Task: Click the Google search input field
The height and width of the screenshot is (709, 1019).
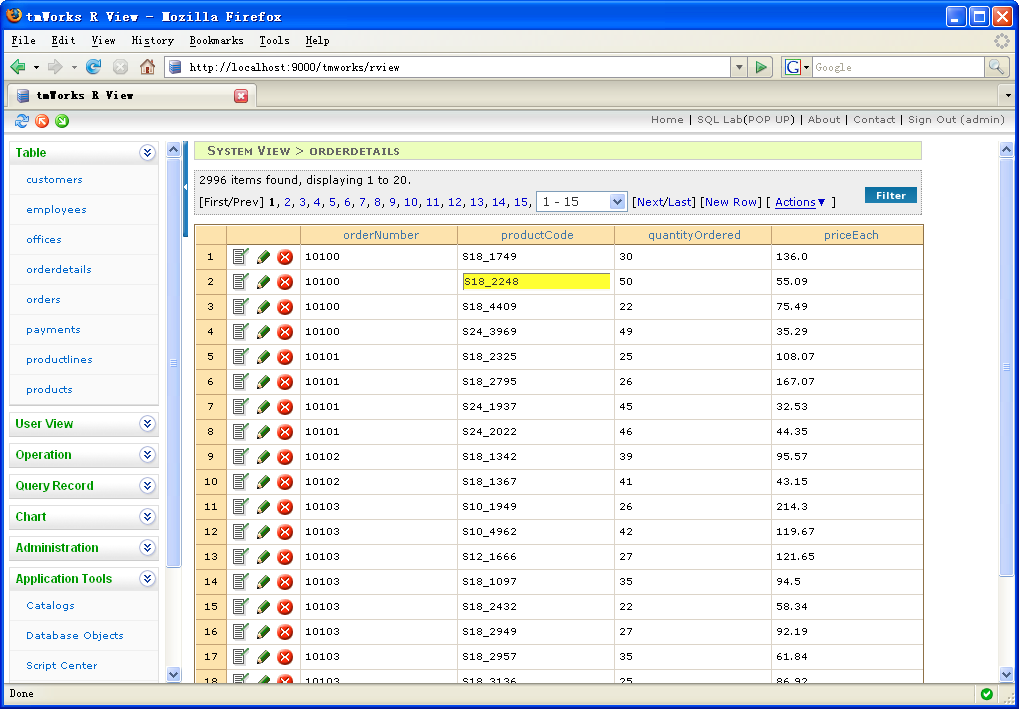Action: [898, 67]
